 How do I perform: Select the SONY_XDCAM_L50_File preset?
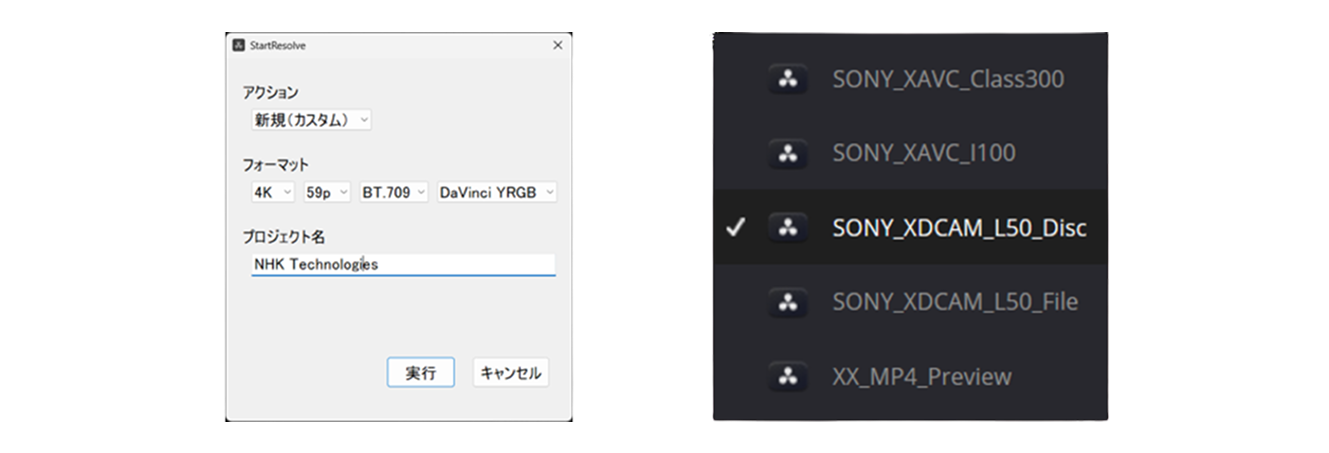(954, 302)
